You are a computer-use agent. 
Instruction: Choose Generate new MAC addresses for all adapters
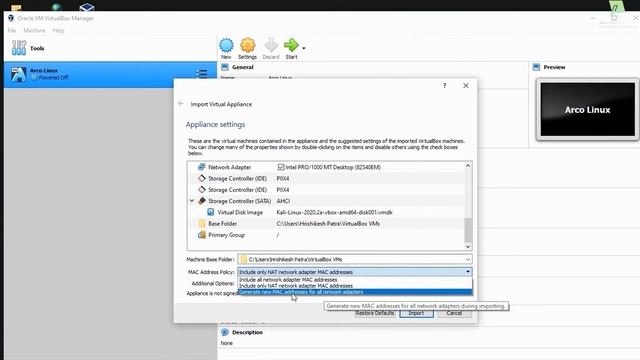click(355, 292)
